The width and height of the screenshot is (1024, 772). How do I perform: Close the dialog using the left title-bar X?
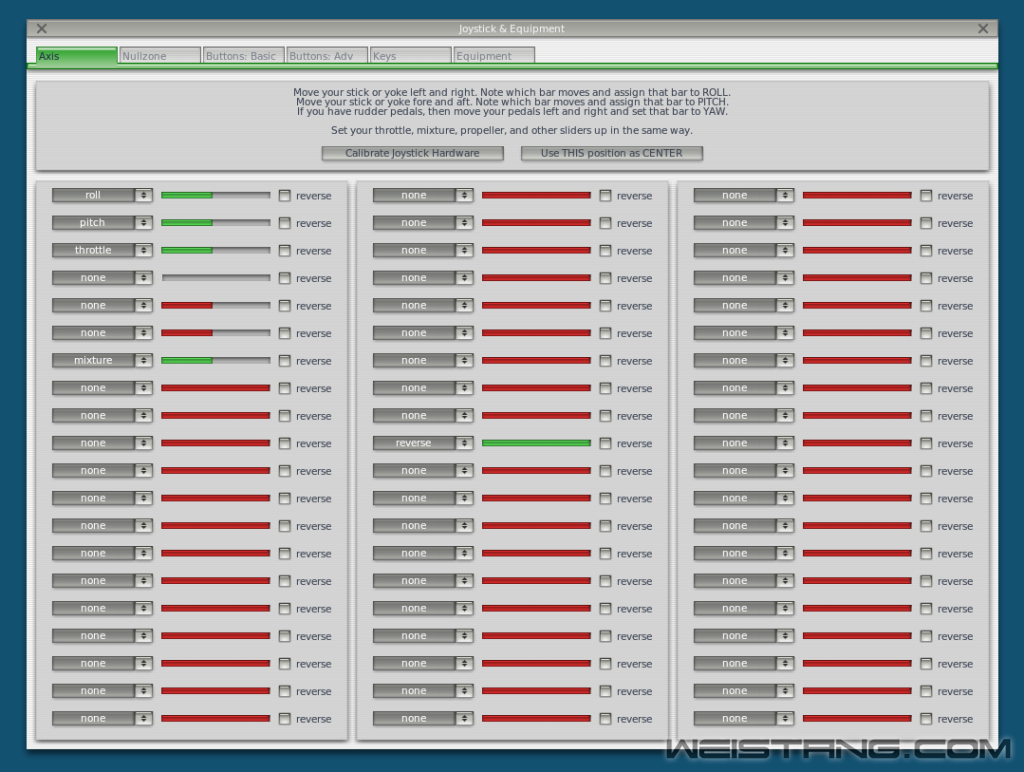point(42,29)
